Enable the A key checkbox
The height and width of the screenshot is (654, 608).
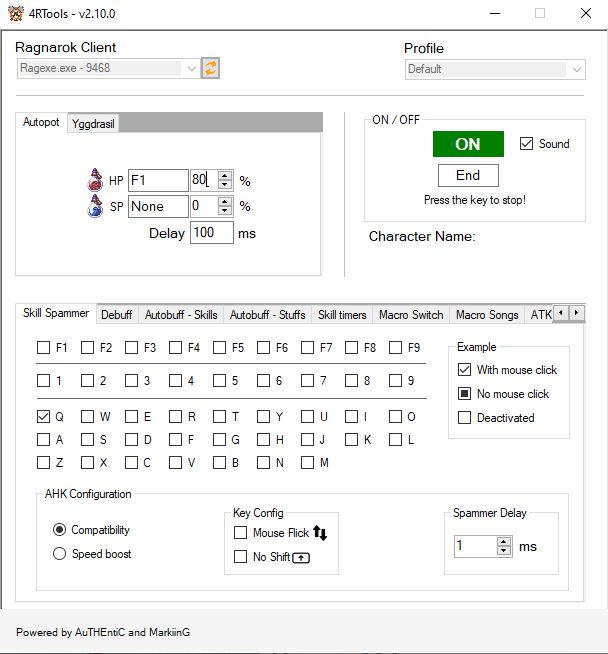tap(43, 439)
